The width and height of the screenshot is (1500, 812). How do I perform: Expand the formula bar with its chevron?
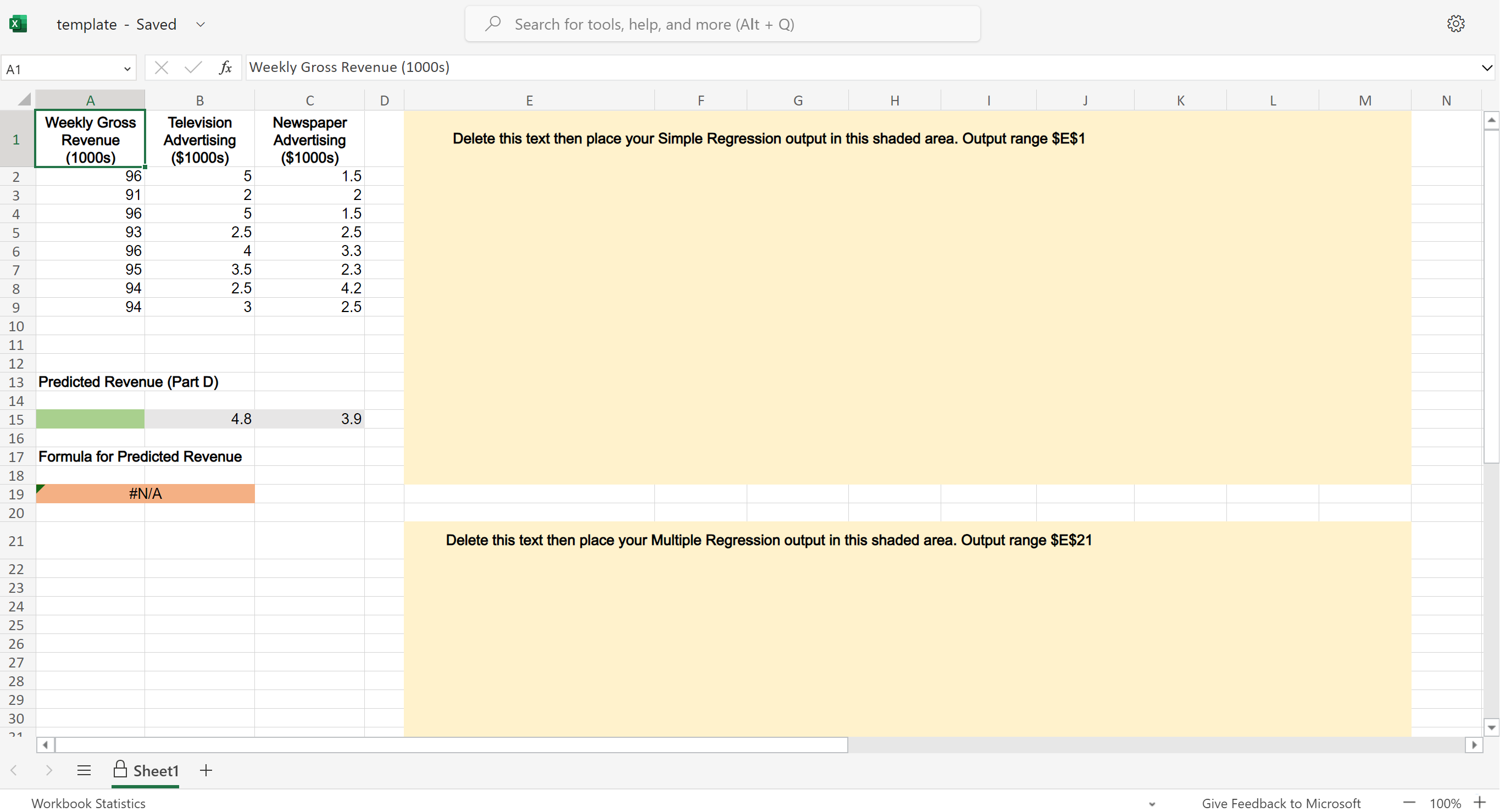(1487, 67)
